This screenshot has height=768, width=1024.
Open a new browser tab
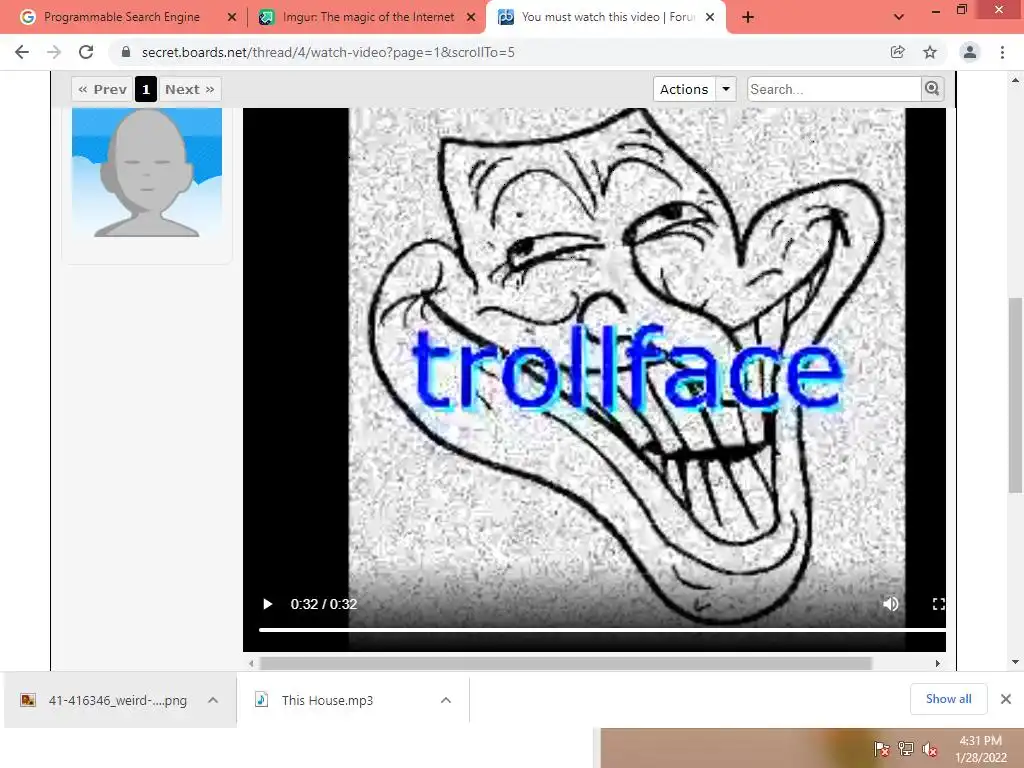pos(748,18)
